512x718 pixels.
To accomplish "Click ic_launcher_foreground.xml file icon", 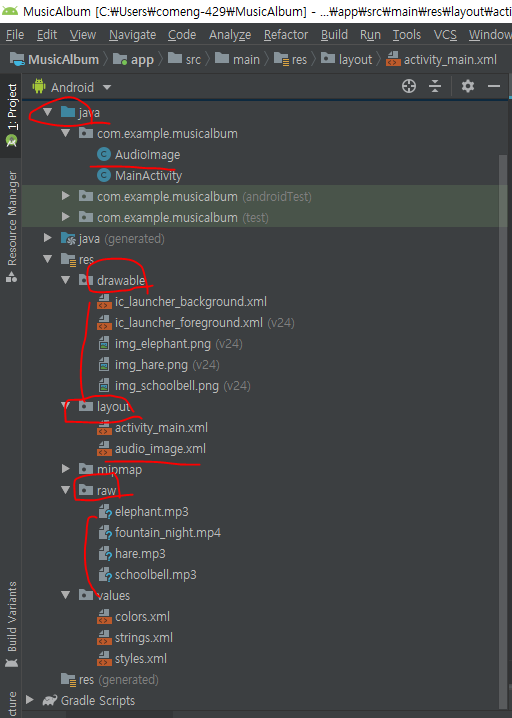I will click(x=104, y=322).
